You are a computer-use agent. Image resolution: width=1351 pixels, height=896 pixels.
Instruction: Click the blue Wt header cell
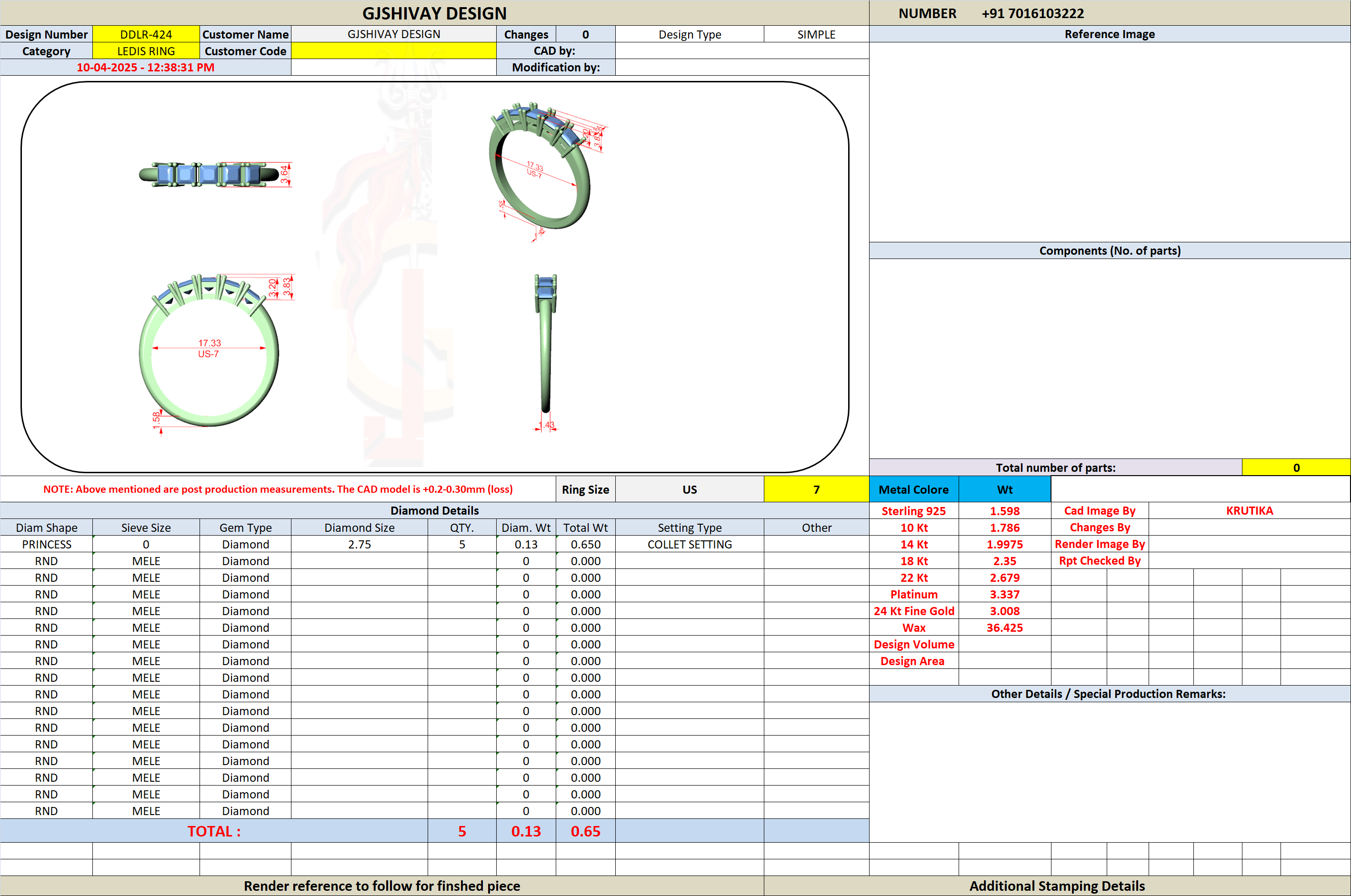pos(1005,490)
